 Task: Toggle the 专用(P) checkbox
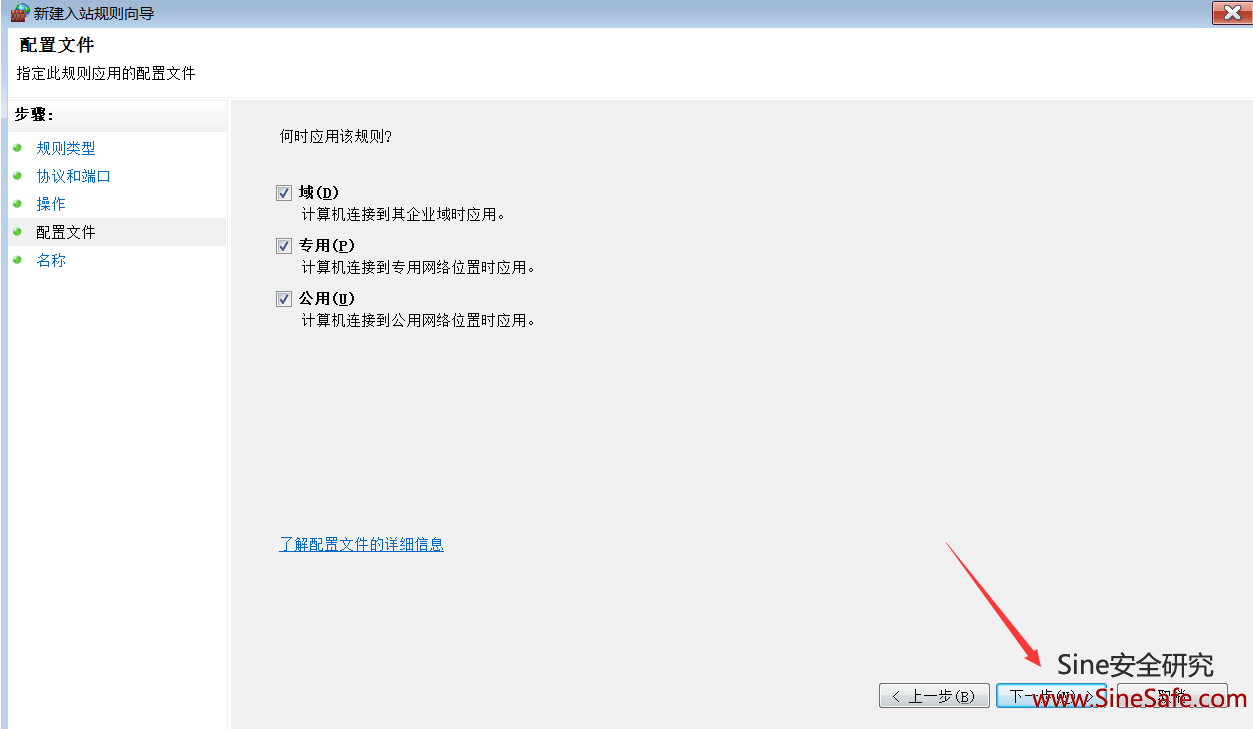285,246
